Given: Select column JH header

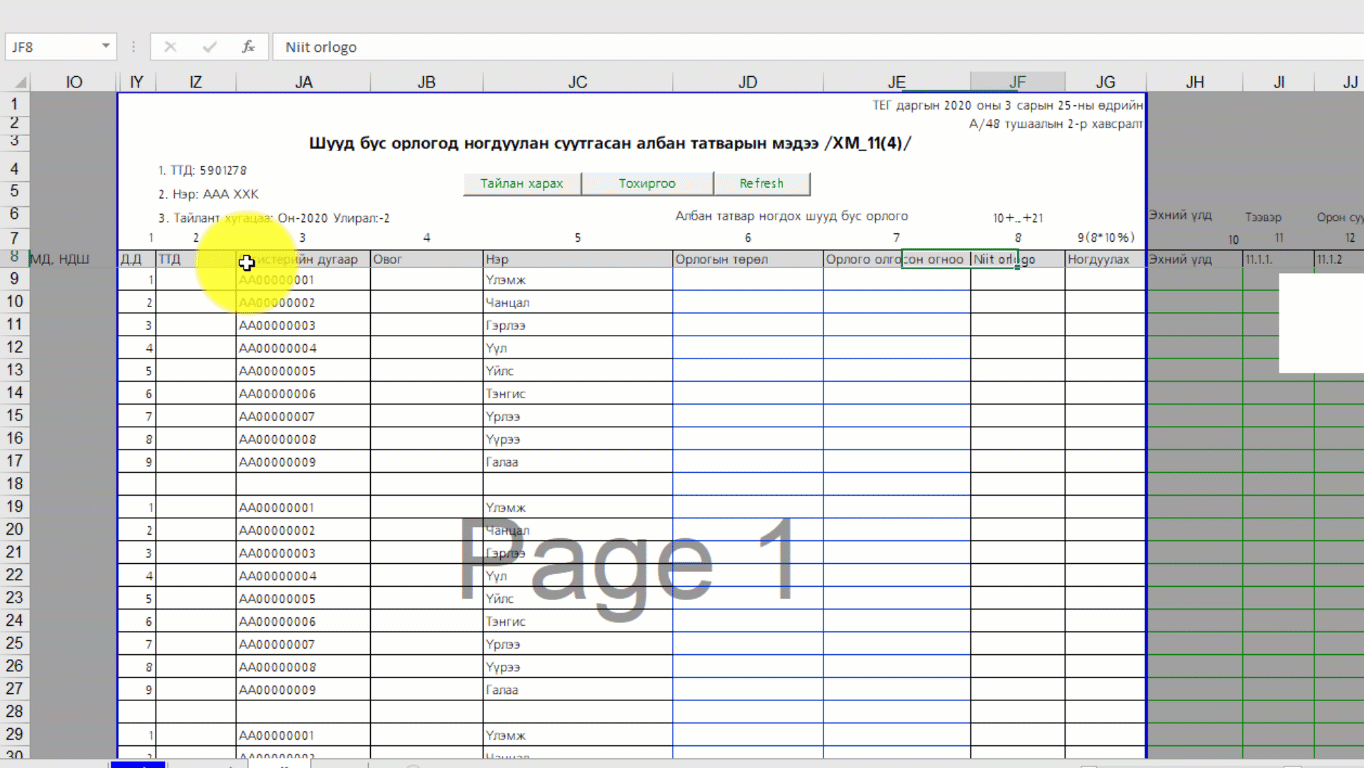Looking at the screenshot, I should (x=1194, y=82).
